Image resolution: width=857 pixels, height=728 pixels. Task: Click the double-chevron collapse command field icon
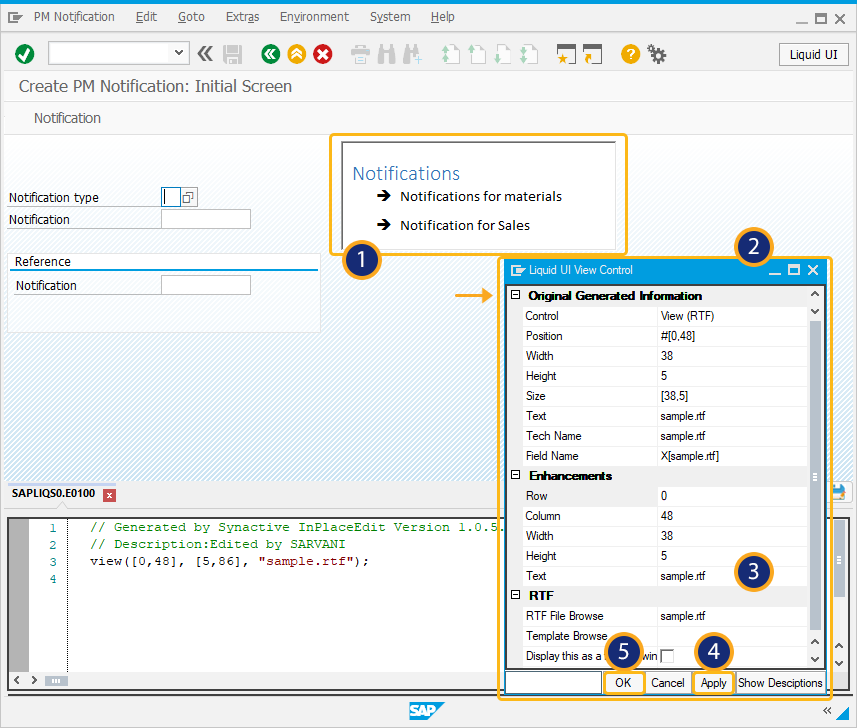(205, 54)
